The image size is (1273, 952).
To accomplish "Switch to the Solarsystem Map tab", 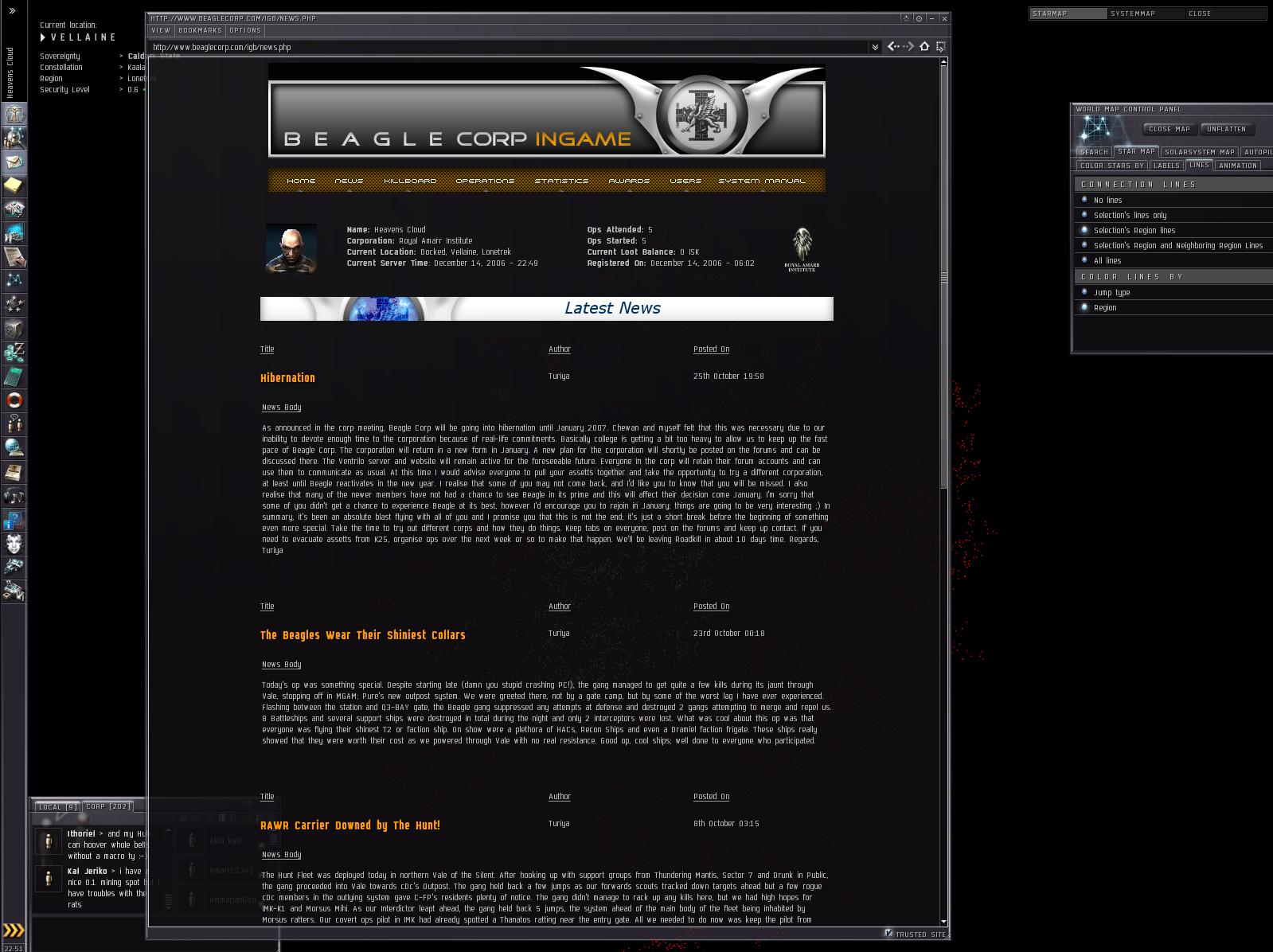I will click(x=1199, y=152).
